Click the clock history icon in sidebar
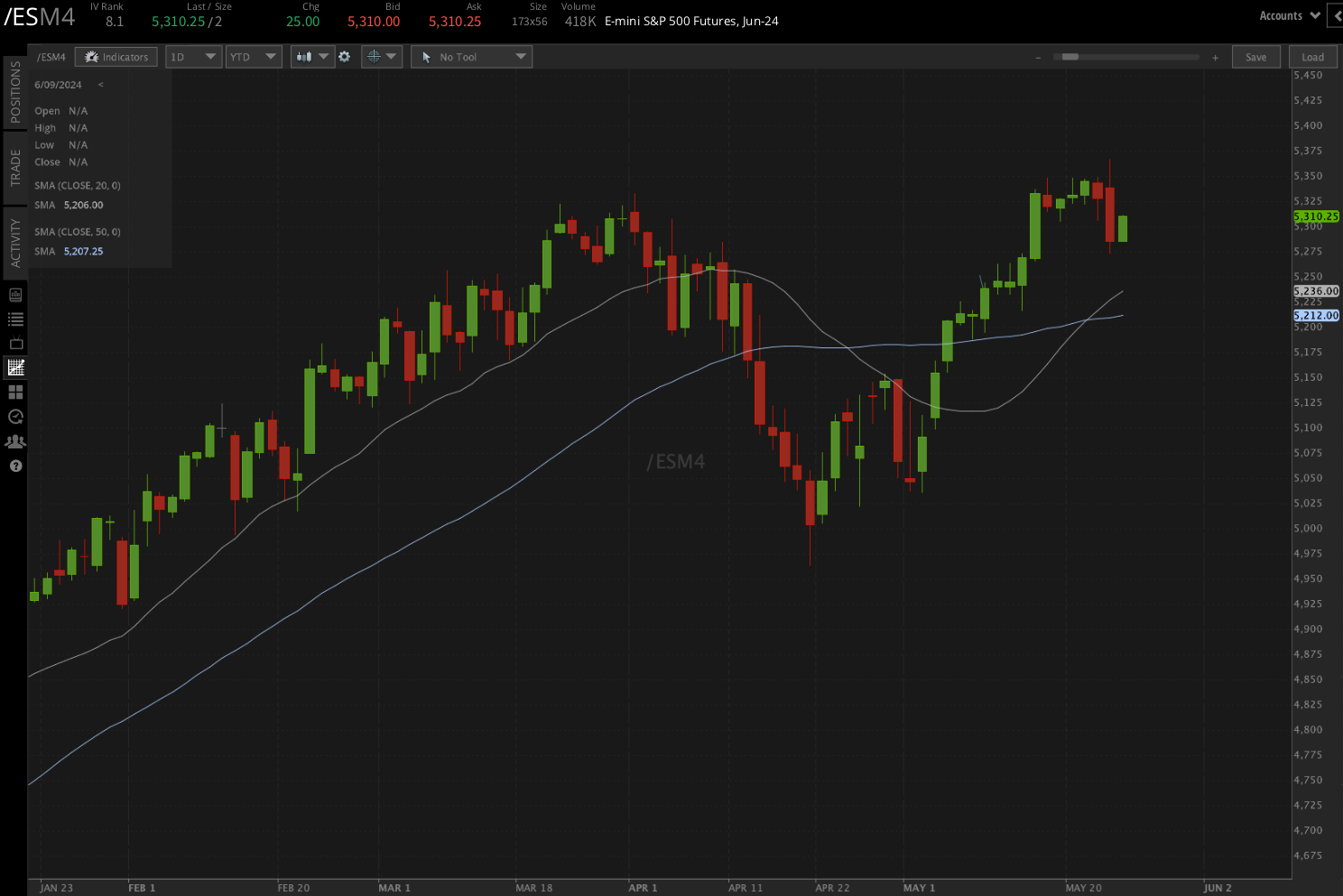The image size is (1343, 896). click(15, 417)
